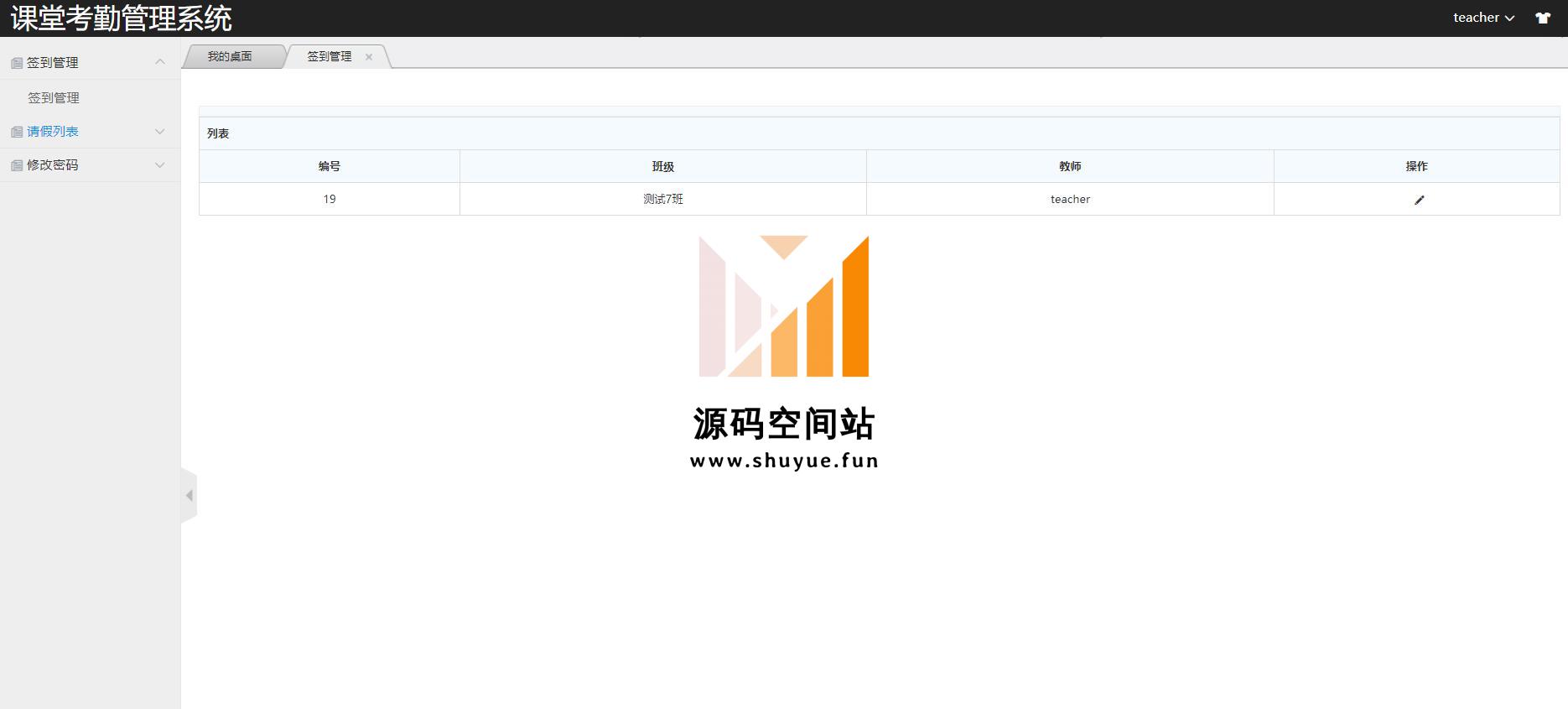Click the 列表 table caption
The height and width of the screenshot is (709, 1568).
[x=218, y=133]
